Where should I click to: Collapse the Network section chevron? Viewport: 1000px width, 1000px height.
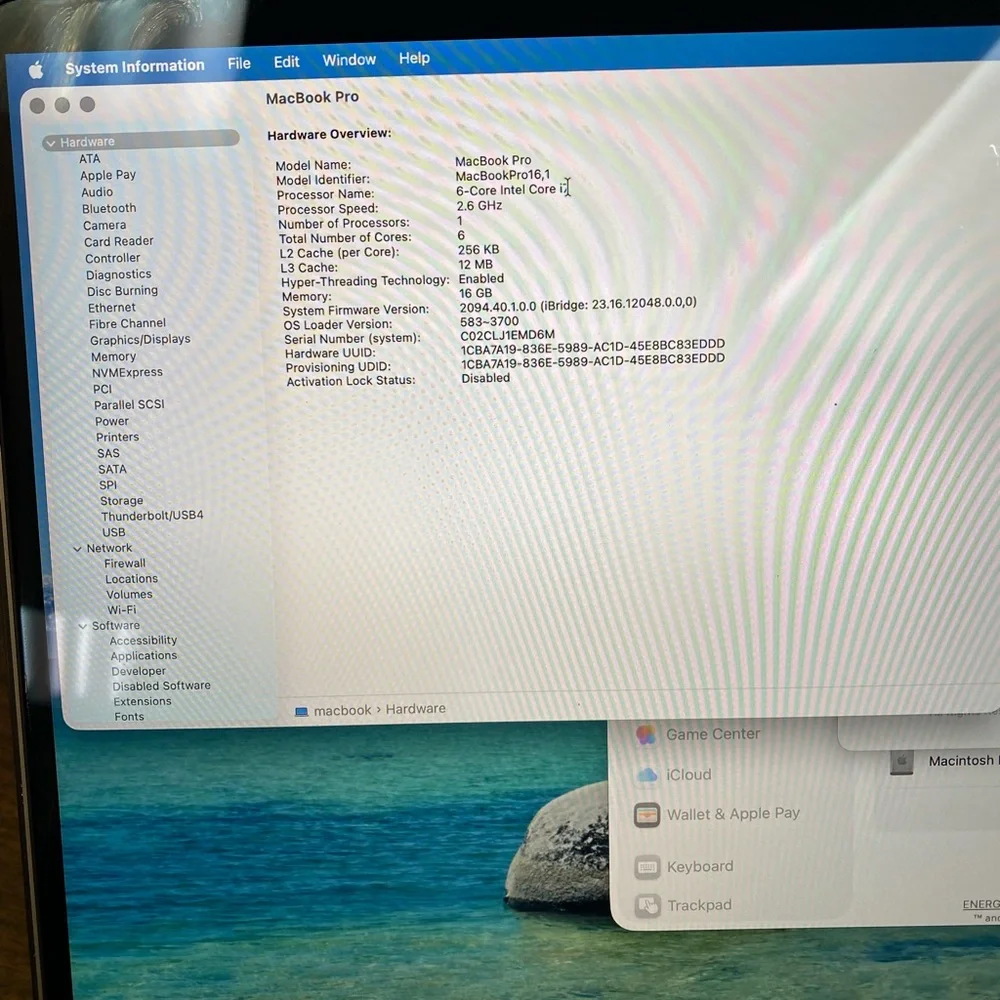(77, 548)
